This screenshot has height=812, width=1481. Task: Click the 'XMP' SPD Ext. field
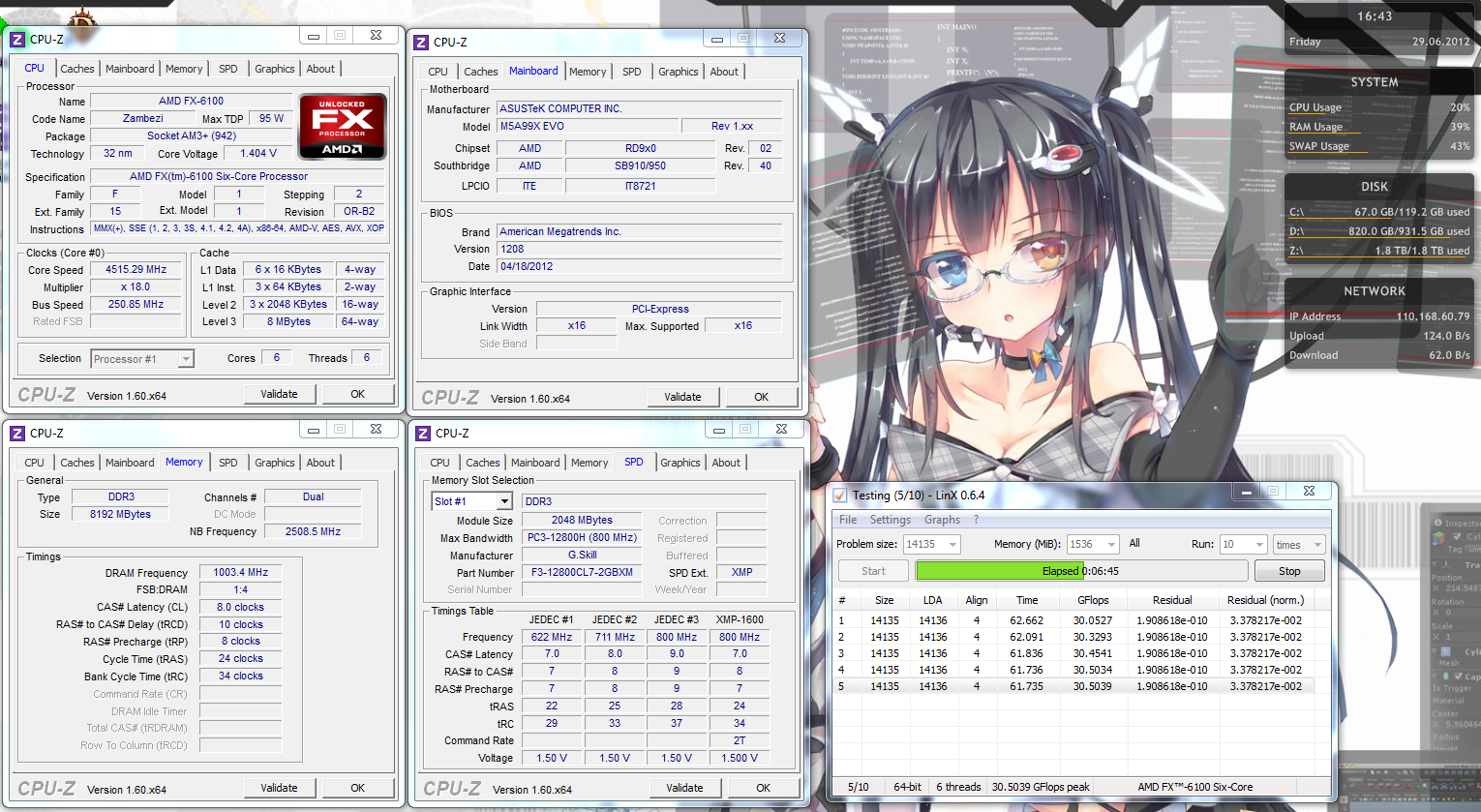pyautogui.click(x=741, y=572)
